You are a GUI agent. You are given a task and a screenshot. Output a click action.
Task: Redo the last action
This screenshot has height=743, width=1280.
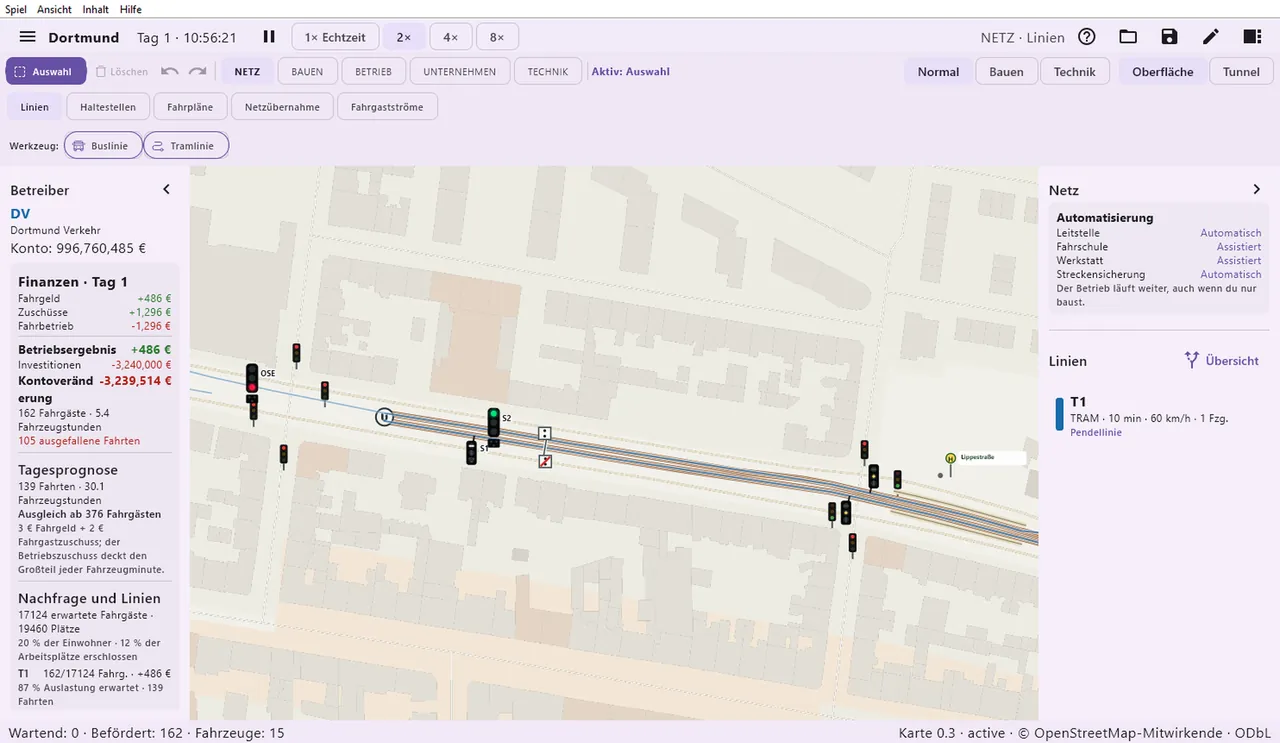pos(198,72)
